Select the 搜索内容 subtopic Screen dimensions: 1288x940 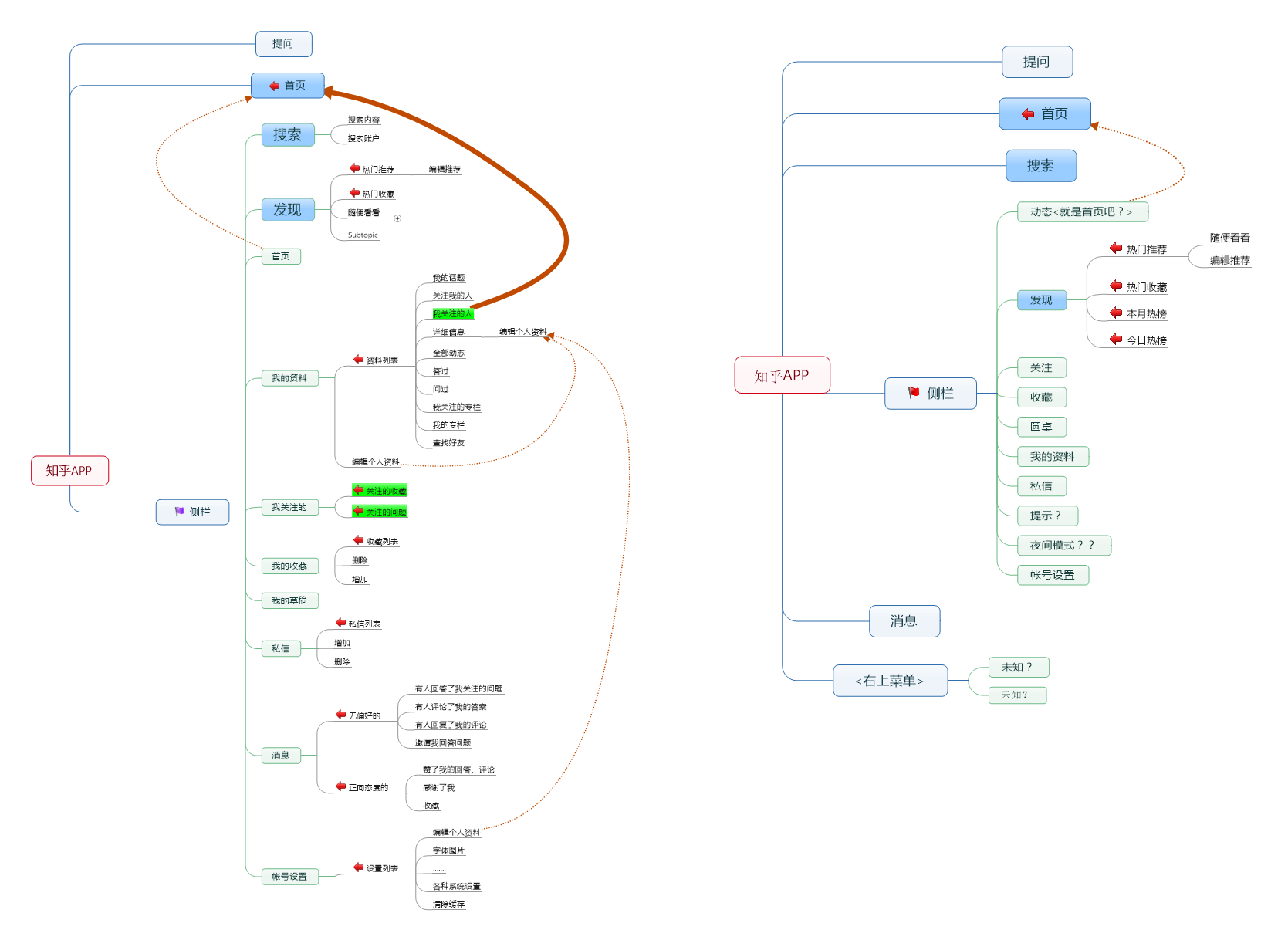pyautogui.click(x=363, y=120)
